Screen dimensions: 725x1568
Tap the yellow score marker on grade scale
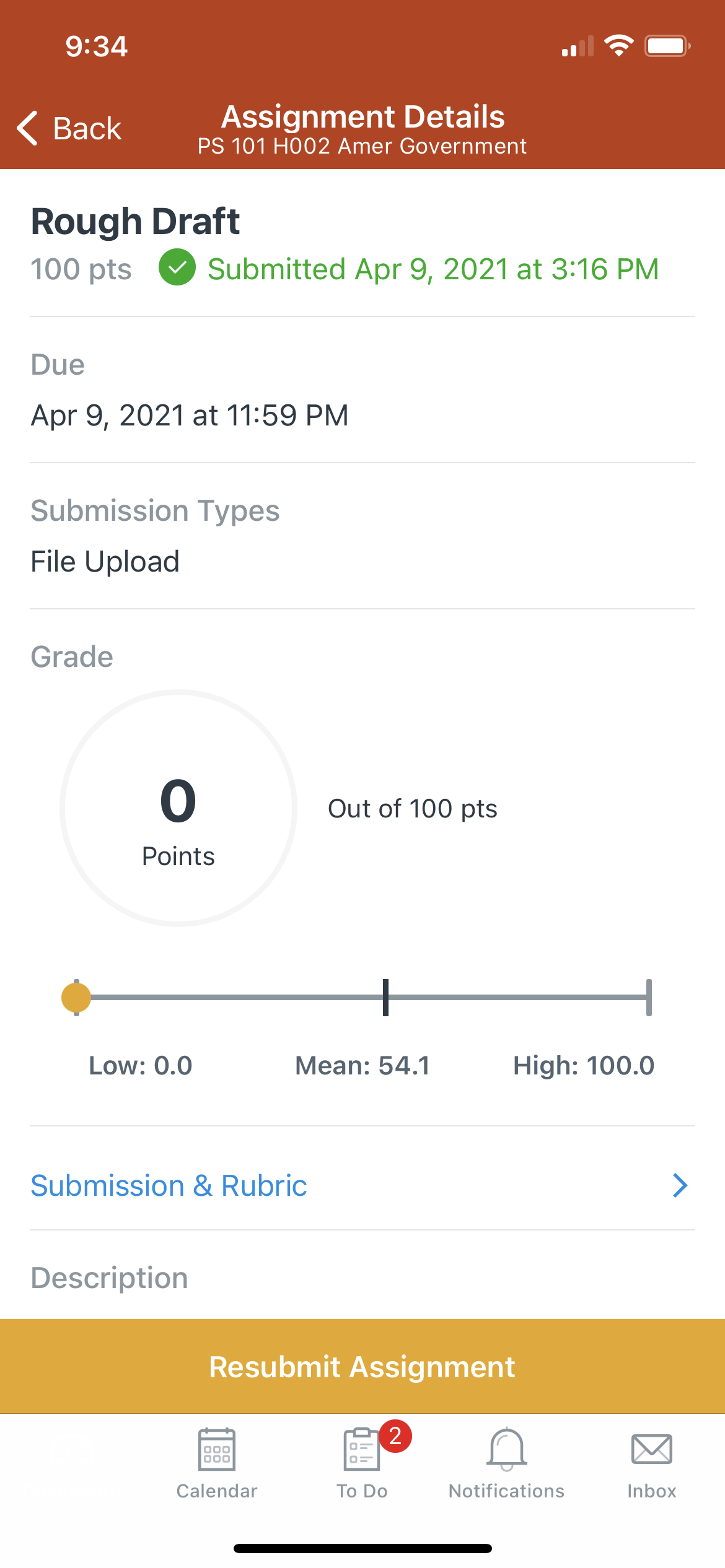tap(76, 998)
